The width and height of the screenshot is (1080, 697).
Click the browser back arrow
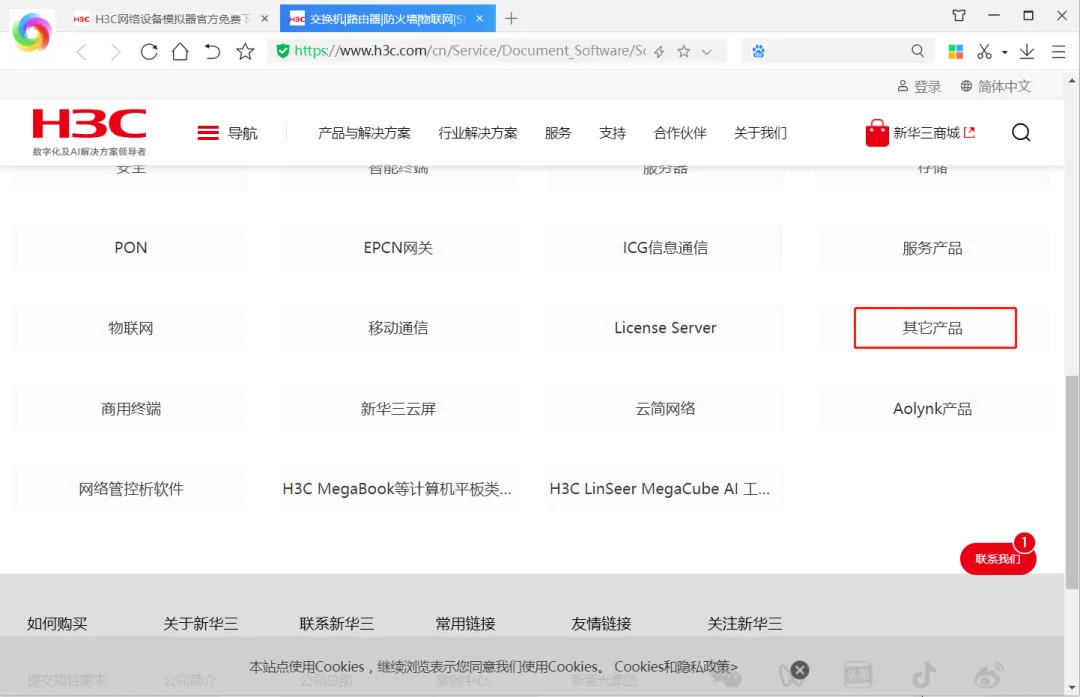81,52
